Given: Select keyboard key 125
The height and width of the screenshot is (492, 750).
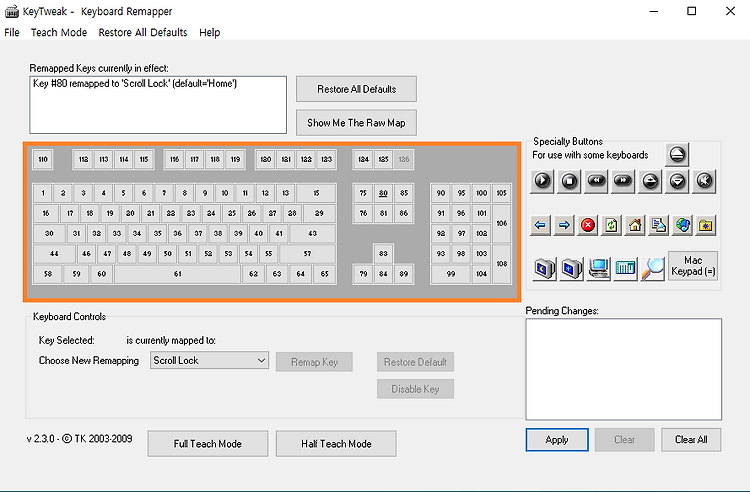Looking at the screenshot, I should [384, 159].
